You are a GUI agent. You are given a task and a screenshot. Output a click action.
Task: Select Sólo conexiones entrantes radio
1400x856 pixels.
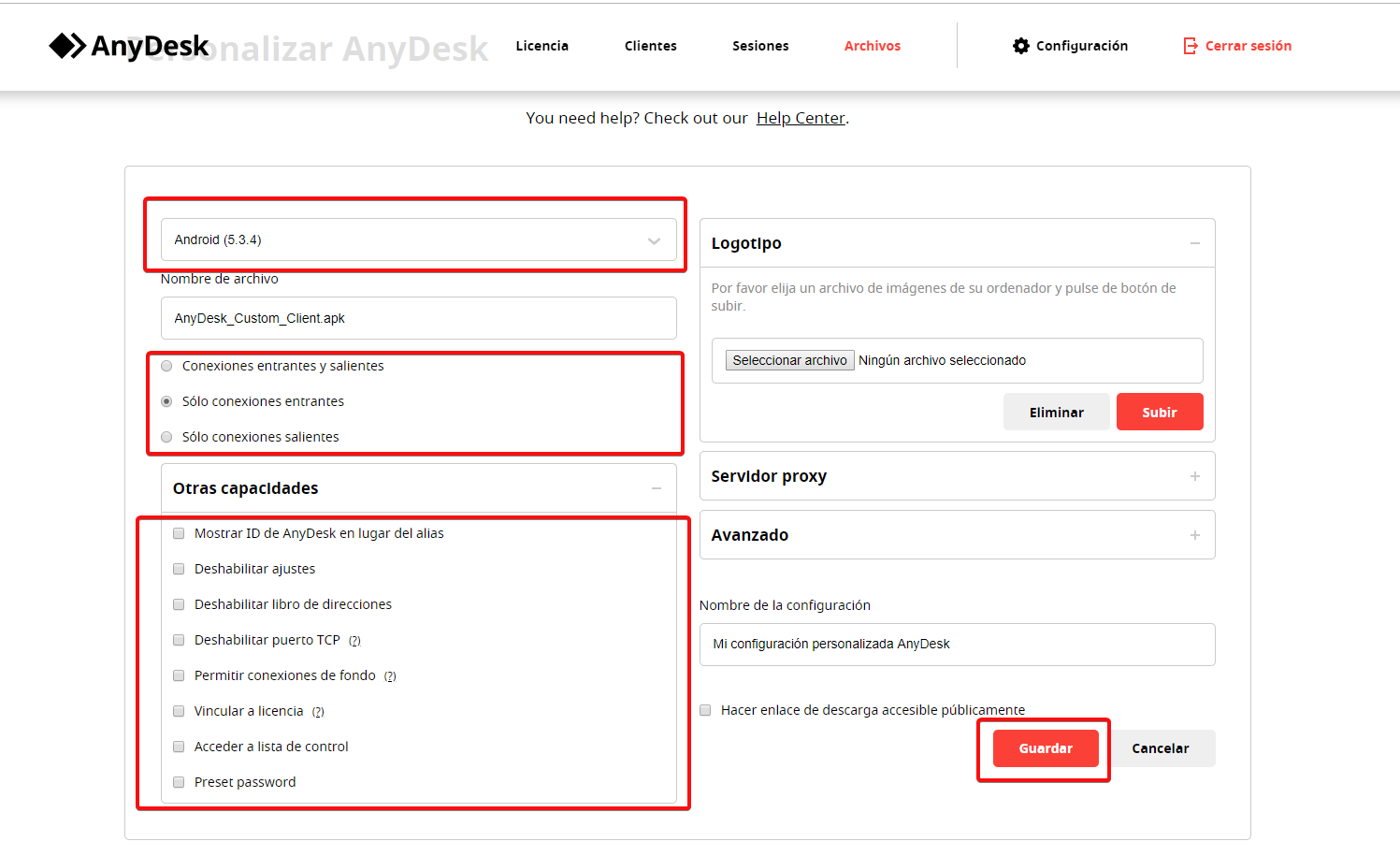[x=166, y=401]
